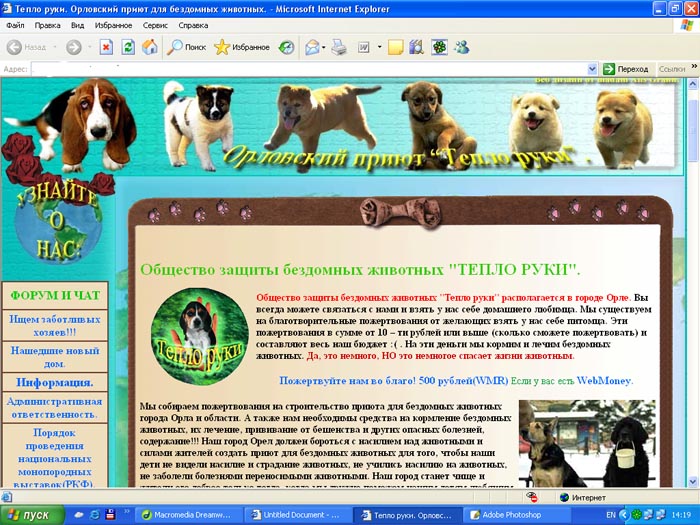This screenshot has width=700, height=525.
Task: Expand the quick launch chevron
Action: pos(127,512)
